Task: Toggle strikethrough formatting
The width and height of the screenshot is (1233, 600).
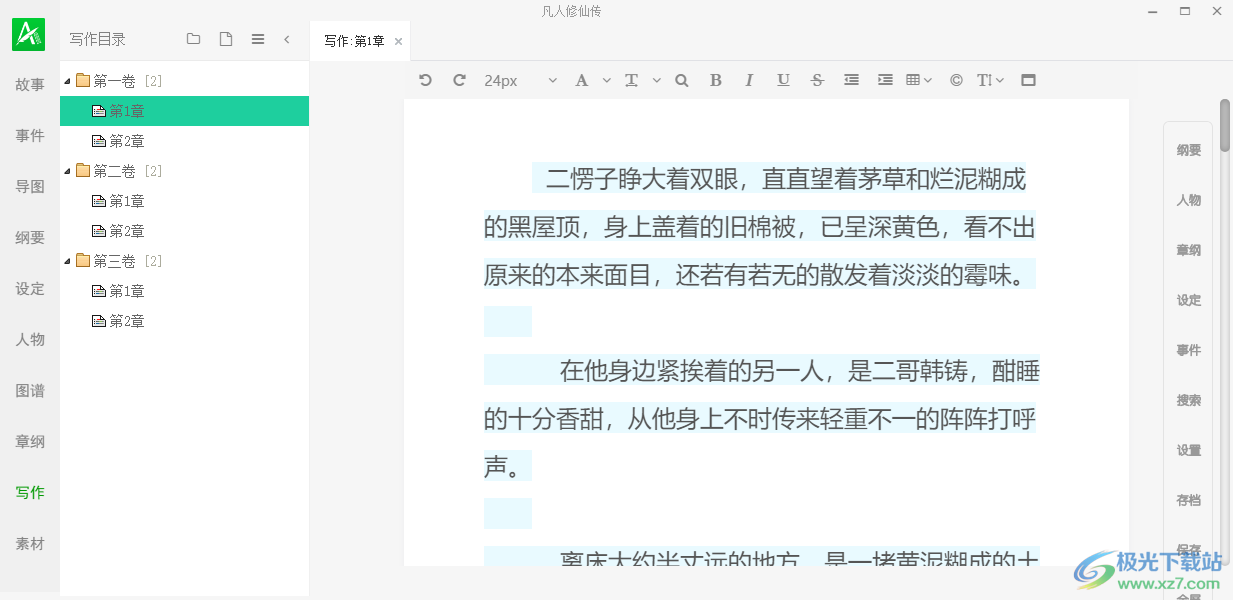Action: 817,80
